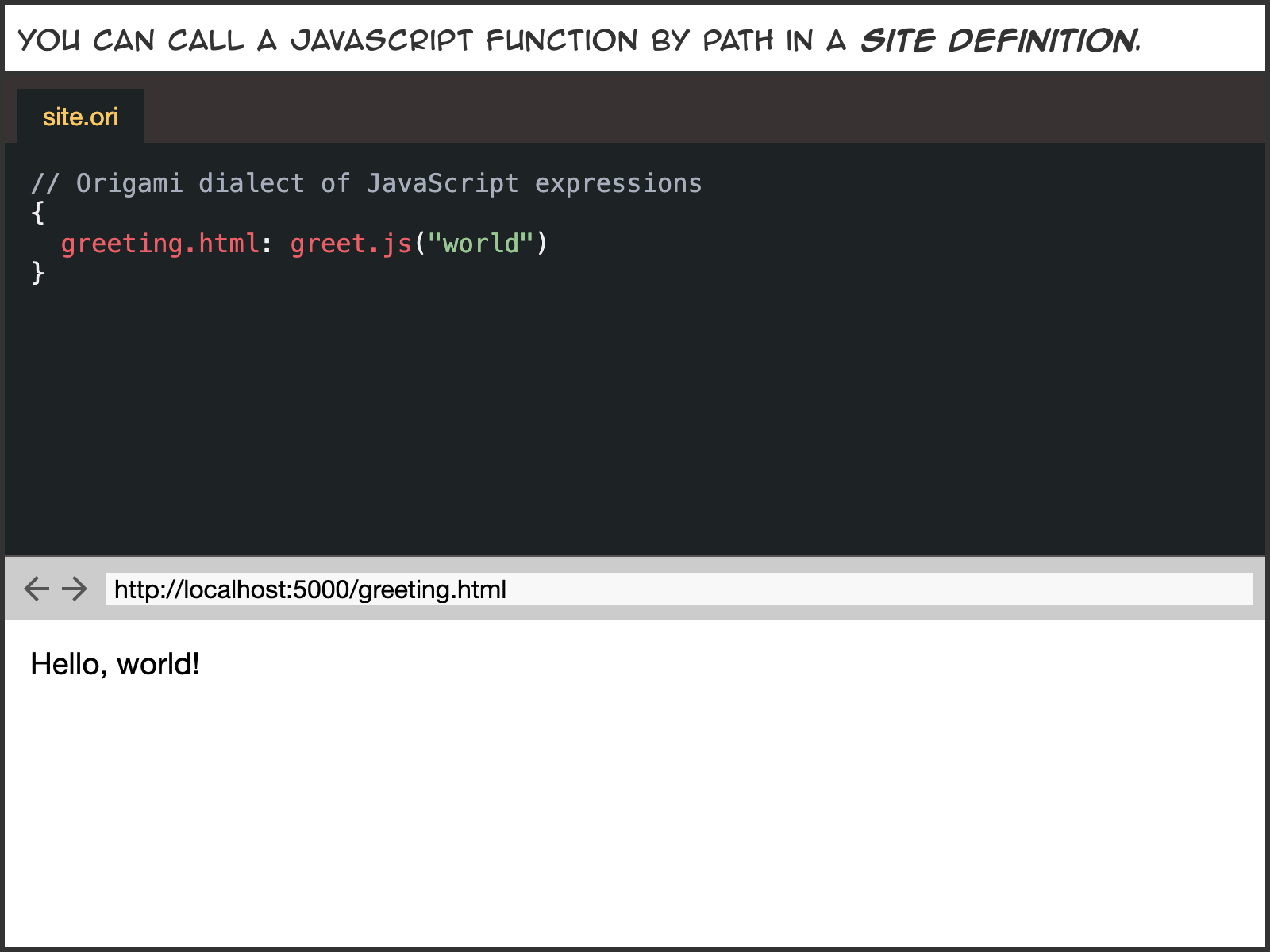
Task: Click the closing parenthesis after "world"
Action: 542,244
